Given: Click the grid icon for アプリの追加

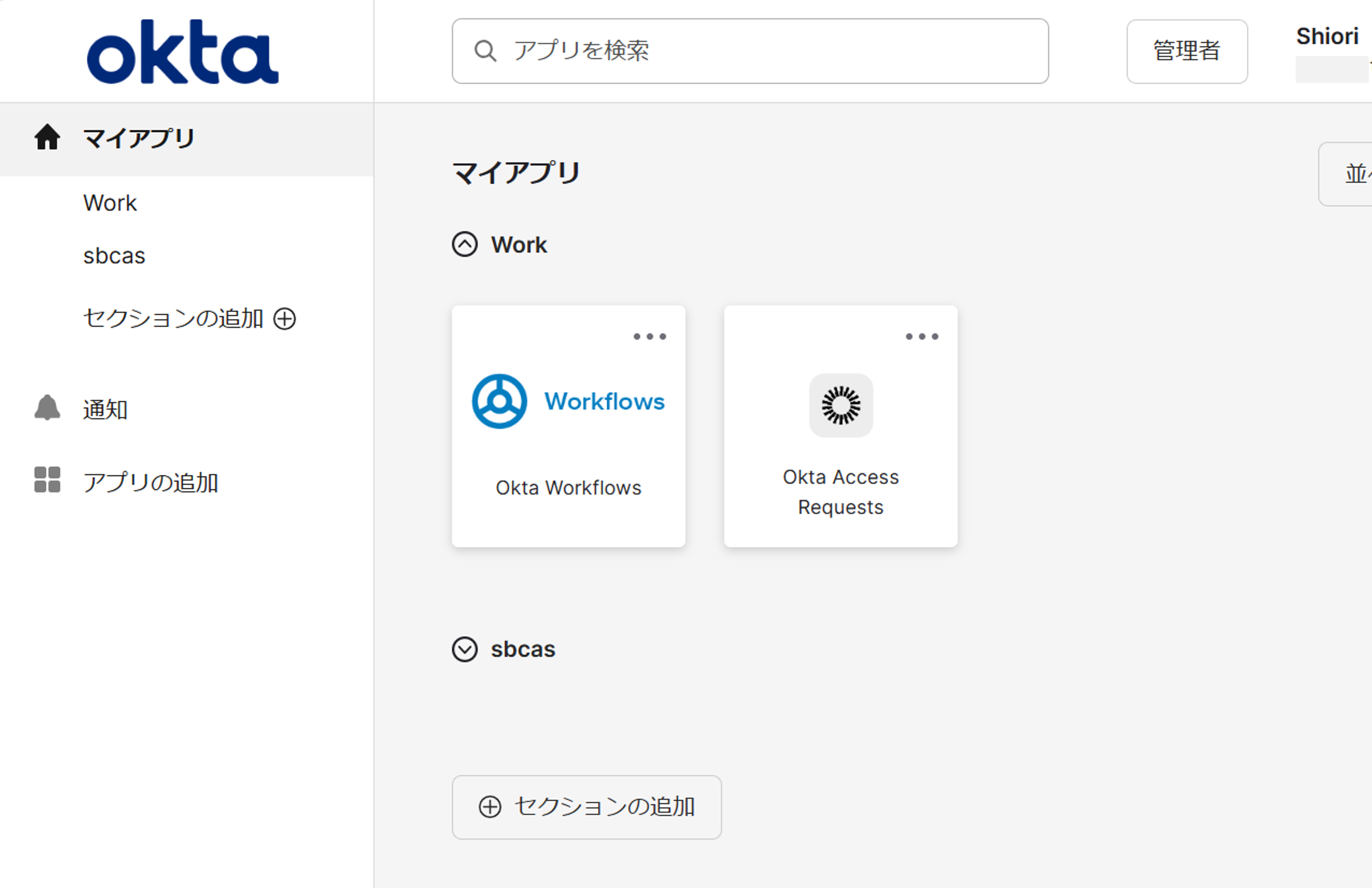Looking at the screenshot, I should coord(47,479).
